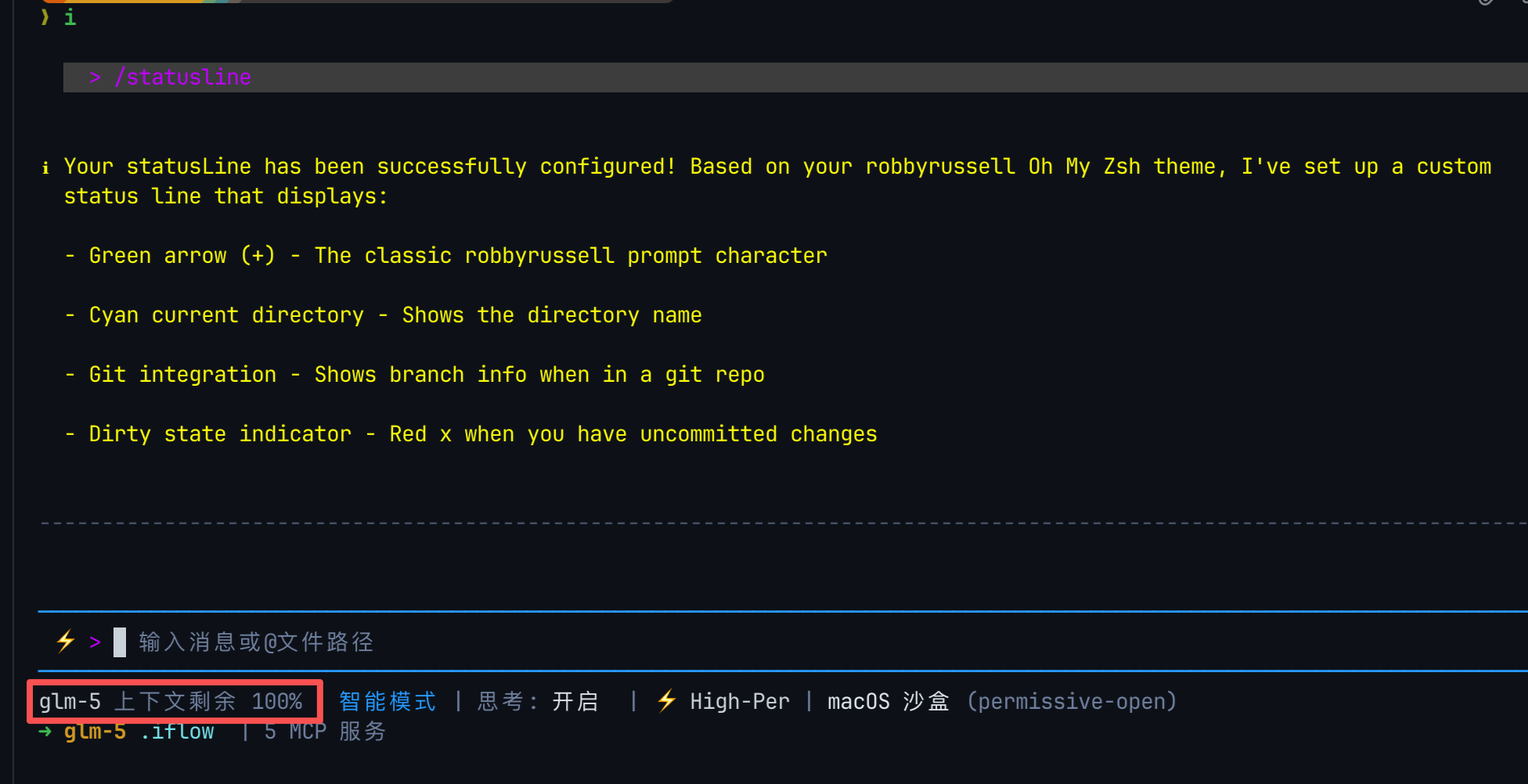Click the info icon beside statusLine message
Image resolution: width=1528 pixels, height=784 pixels.
tap(45, 167)
